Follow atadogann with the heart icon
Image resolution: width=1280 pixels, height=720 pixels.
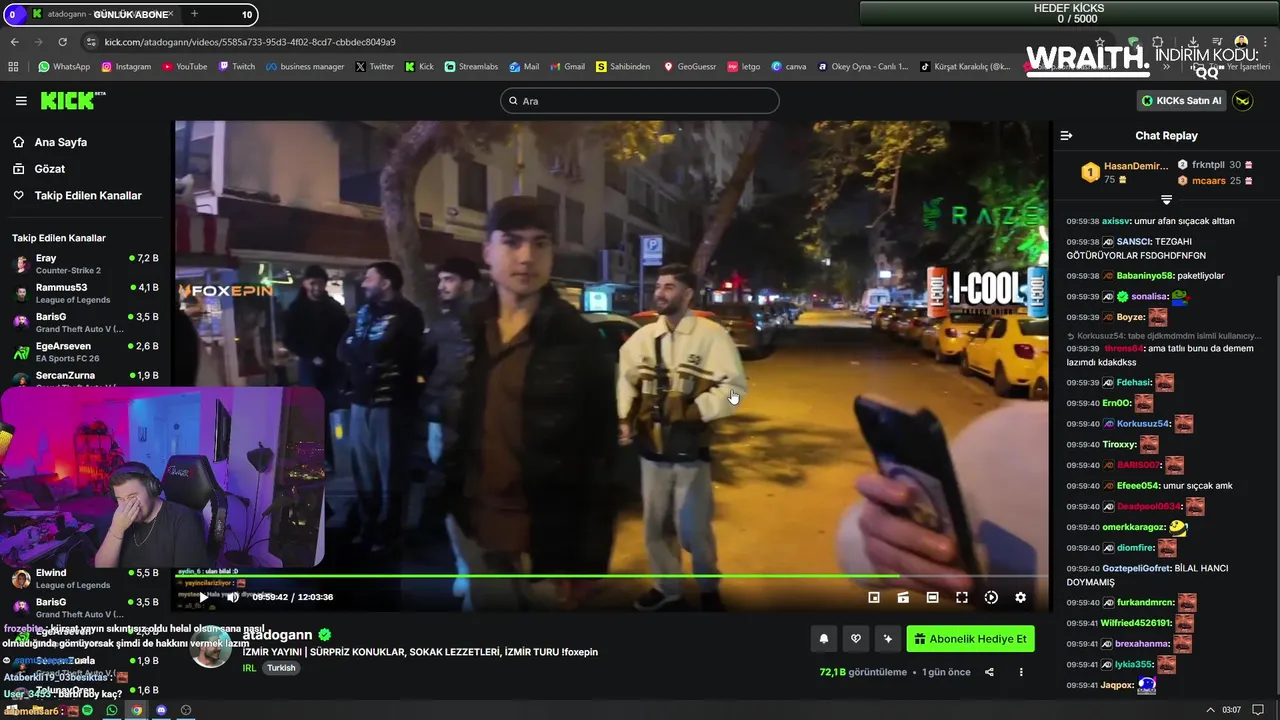pyautogui.click(x=855, y=639)
